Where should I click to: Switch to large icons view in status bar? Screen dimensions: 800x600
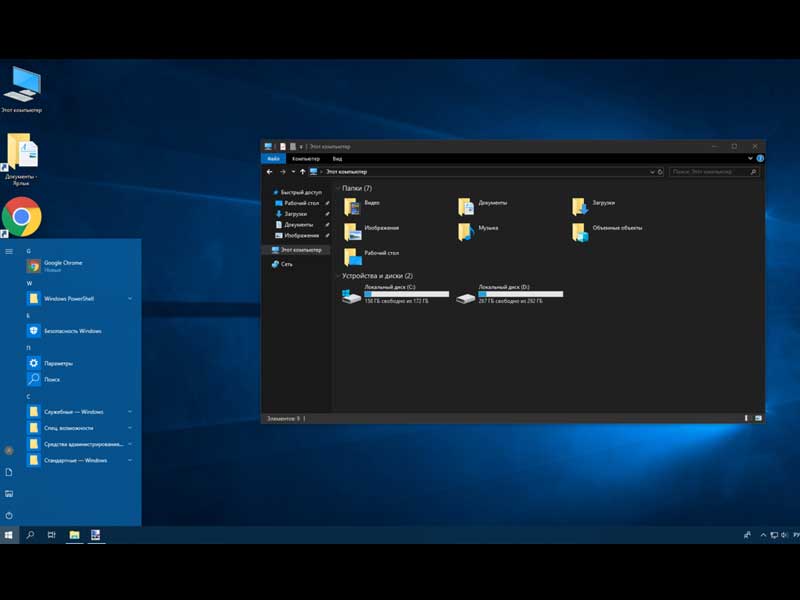[x=758, y=417]
